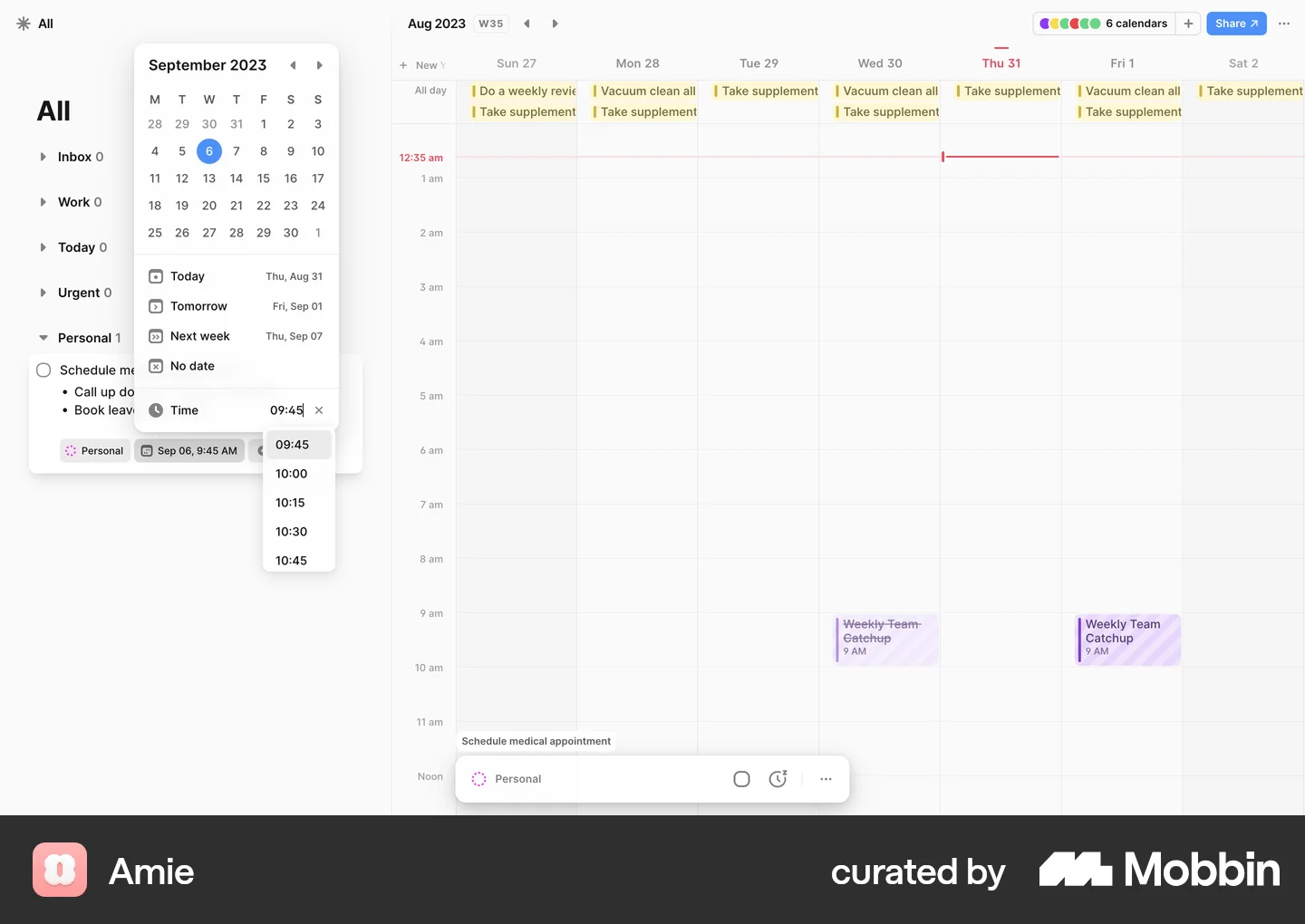Click the Call up bullet subtask text
Viewport: 1305px width, 924px height.
(104, 392)
